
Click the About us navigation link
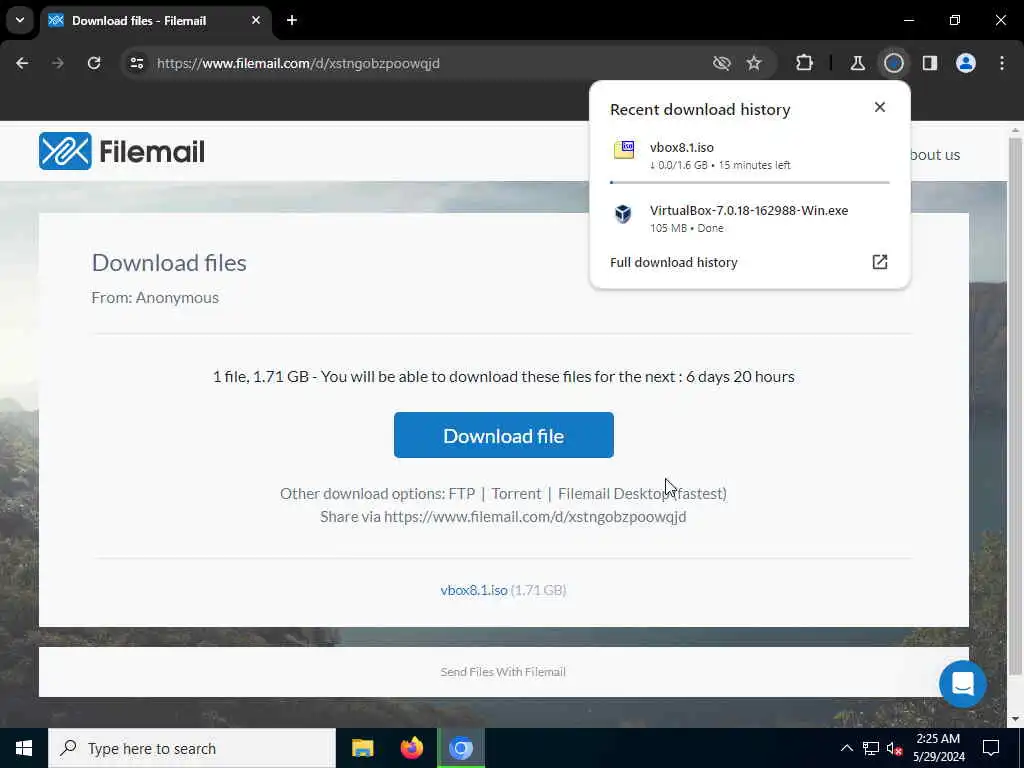point(935,155)
